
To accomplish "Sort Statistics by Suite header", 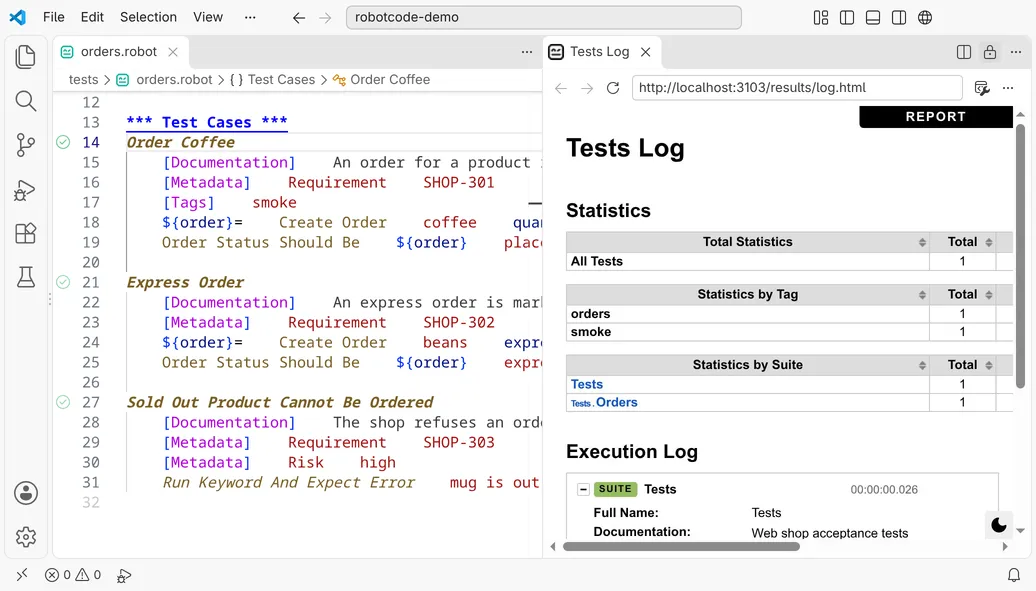I will (748, 365).
